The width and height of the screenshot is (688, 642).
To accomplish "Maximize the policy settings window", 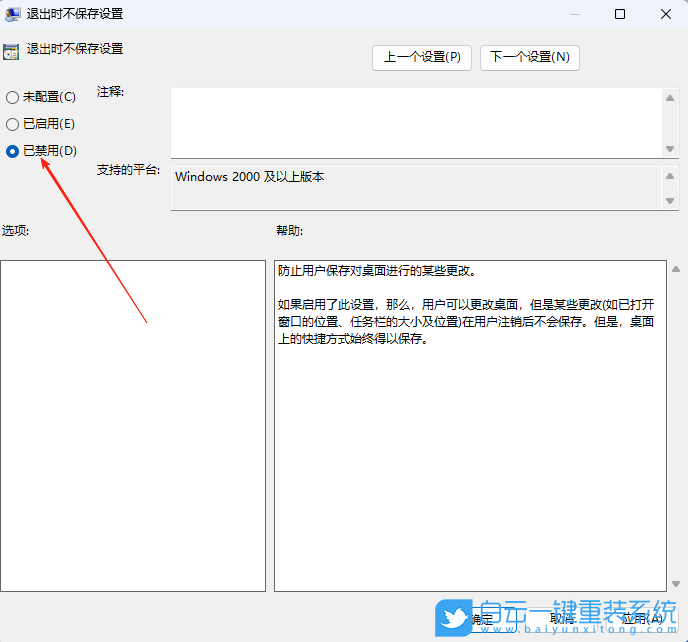I will pyautogui.click(x=620, y=14).
